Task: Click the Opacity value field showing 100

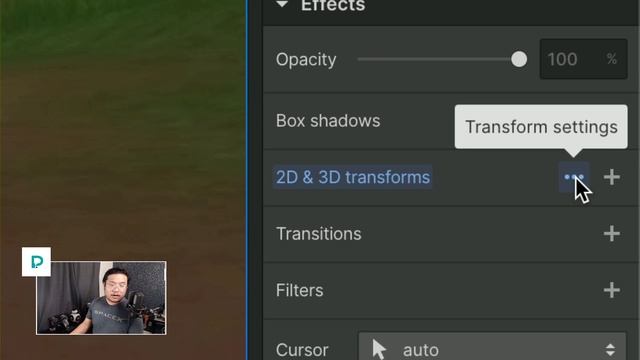Action: coord(584,59)
